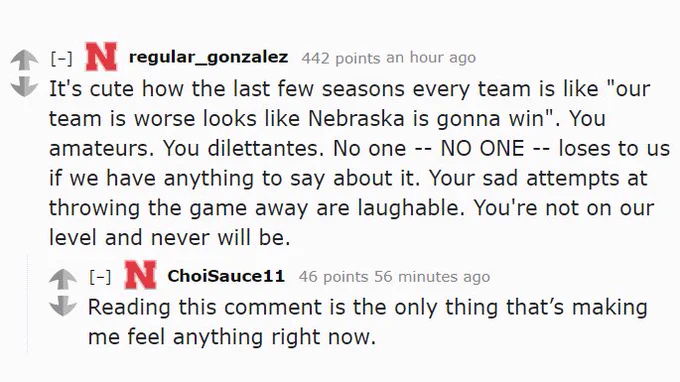
Task: Click 'level and never will be' line
Action: click(x=170, y=238)
